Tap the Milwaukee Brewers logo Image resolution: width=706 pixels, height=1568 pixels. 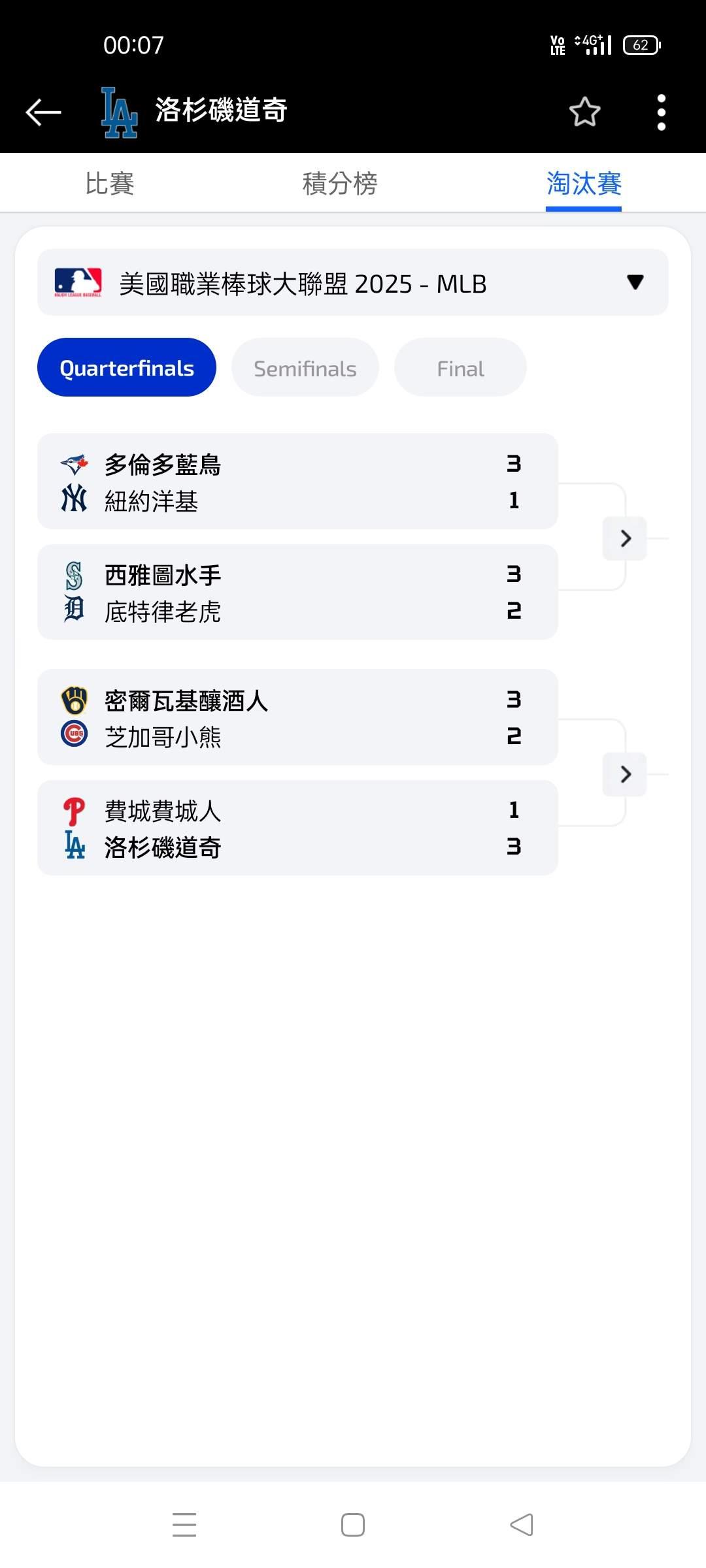74,700
